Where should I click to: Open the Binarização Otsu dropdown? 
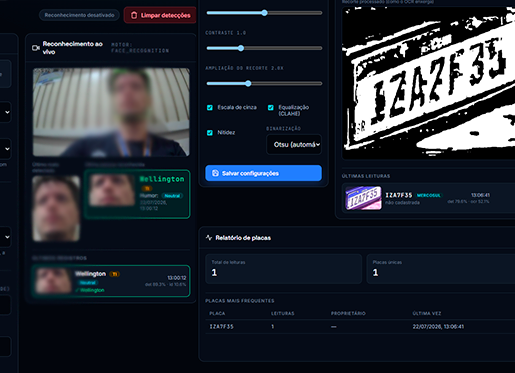[x=294, y=144]
